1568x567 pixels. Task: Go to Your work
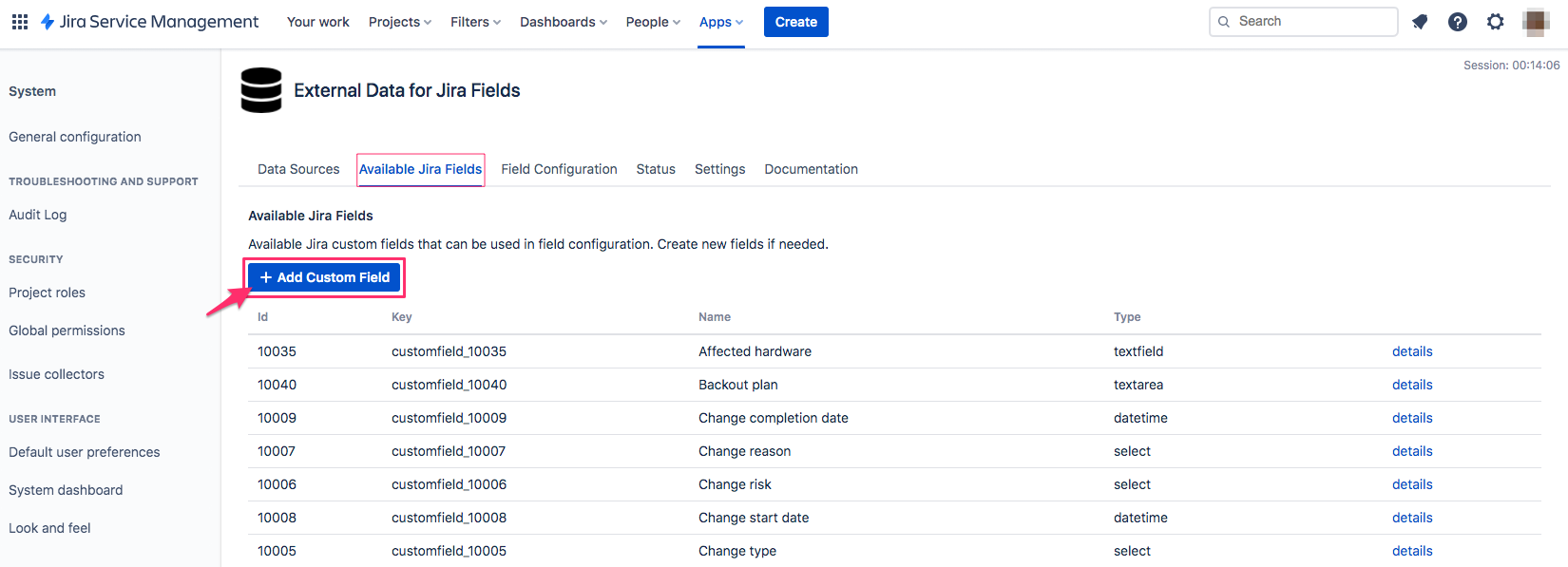coord(318,22)
